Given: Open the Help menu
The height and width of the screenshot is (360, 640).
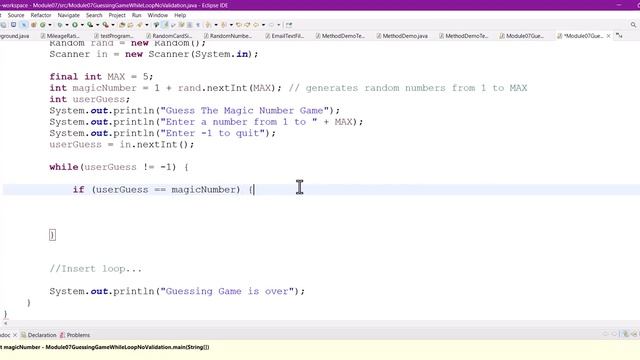Looking at the screenshot, I should [180, 15].
